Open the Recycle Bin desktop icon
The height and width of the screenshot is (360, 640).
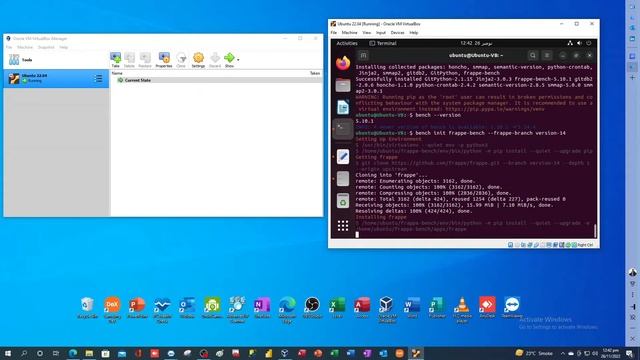(x=87, y=308)
